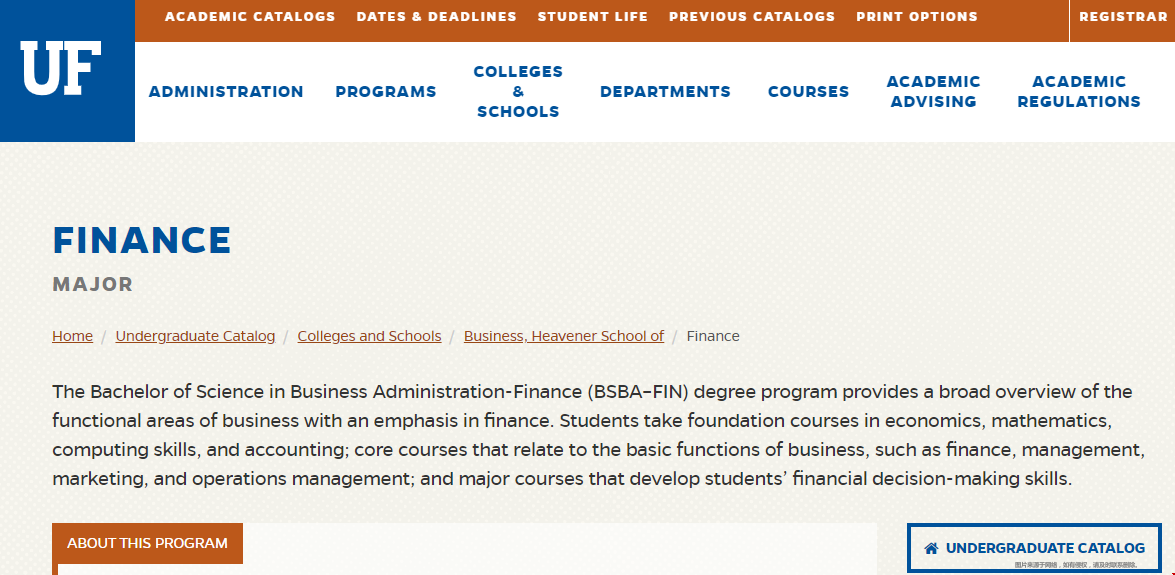The image size is (1175, 575).
Task: Click the Home breadcrumb link
Action: click(x=73, y=337)
